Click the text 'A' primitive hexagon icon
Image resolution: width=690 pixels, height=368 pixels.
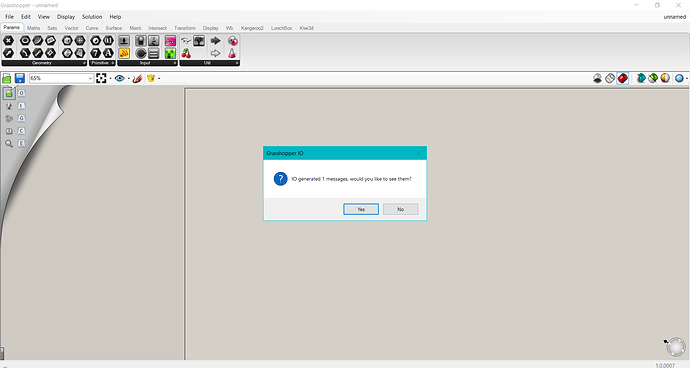[108, 54]
